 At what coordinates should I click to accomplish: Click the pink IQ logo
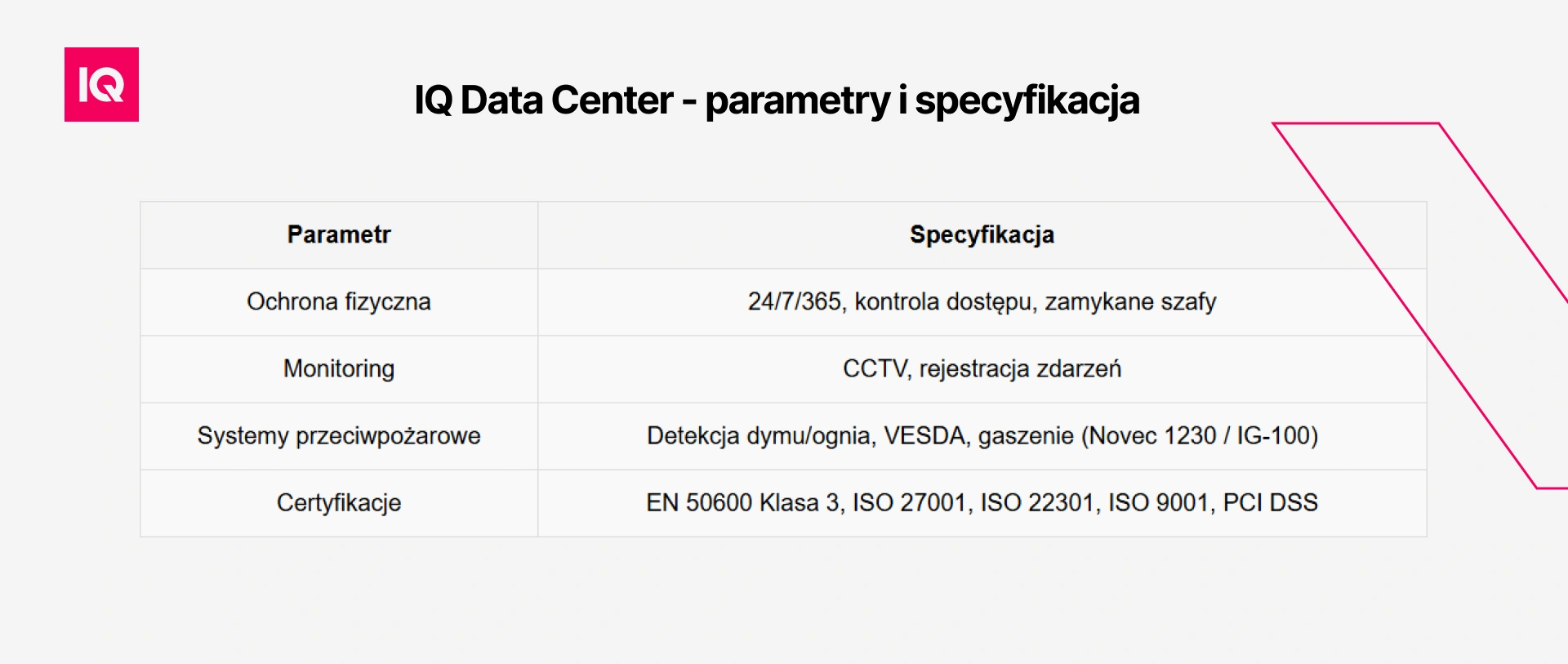pos(101,85)
